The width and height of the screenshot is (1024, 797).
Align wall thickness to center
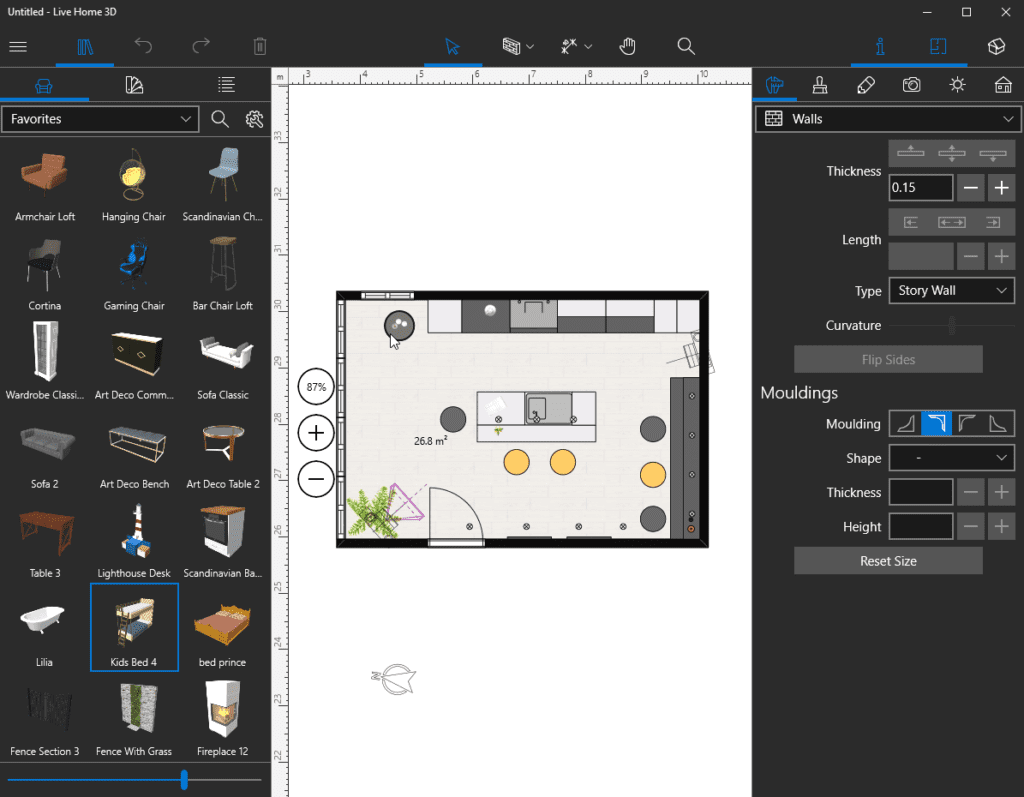[952, 154]
